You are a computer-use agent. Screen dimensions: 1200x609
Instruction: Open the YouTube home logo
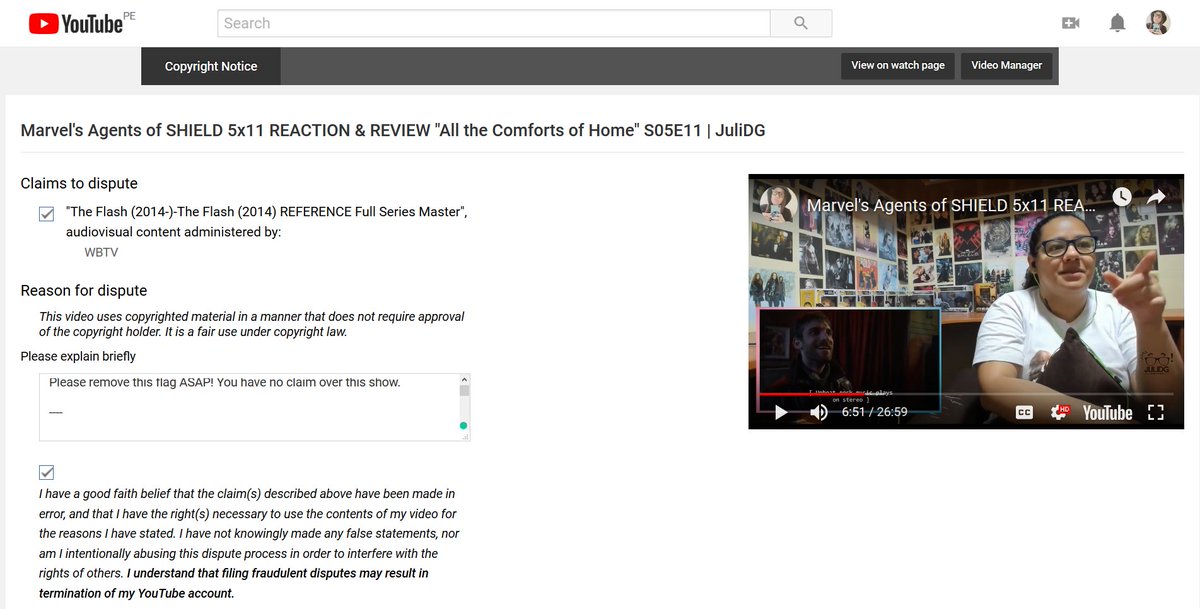click(75, 23)
